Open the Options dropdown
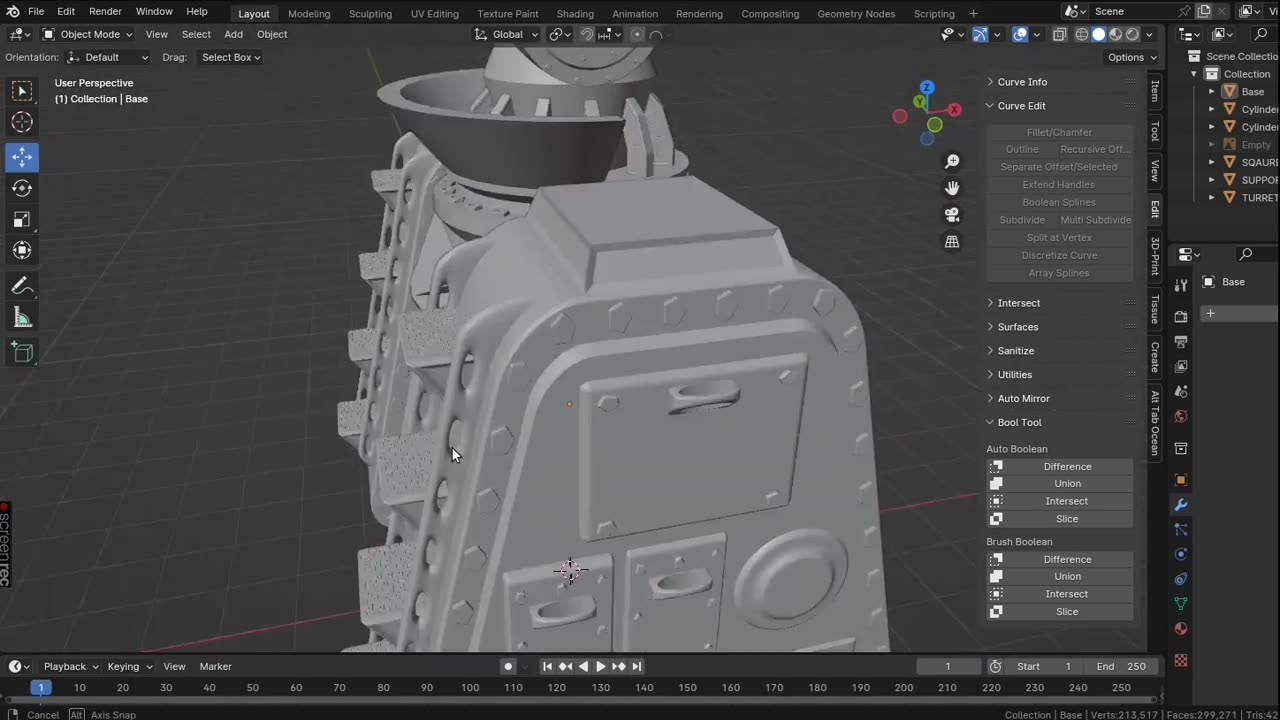 (x=1131, y=57)
